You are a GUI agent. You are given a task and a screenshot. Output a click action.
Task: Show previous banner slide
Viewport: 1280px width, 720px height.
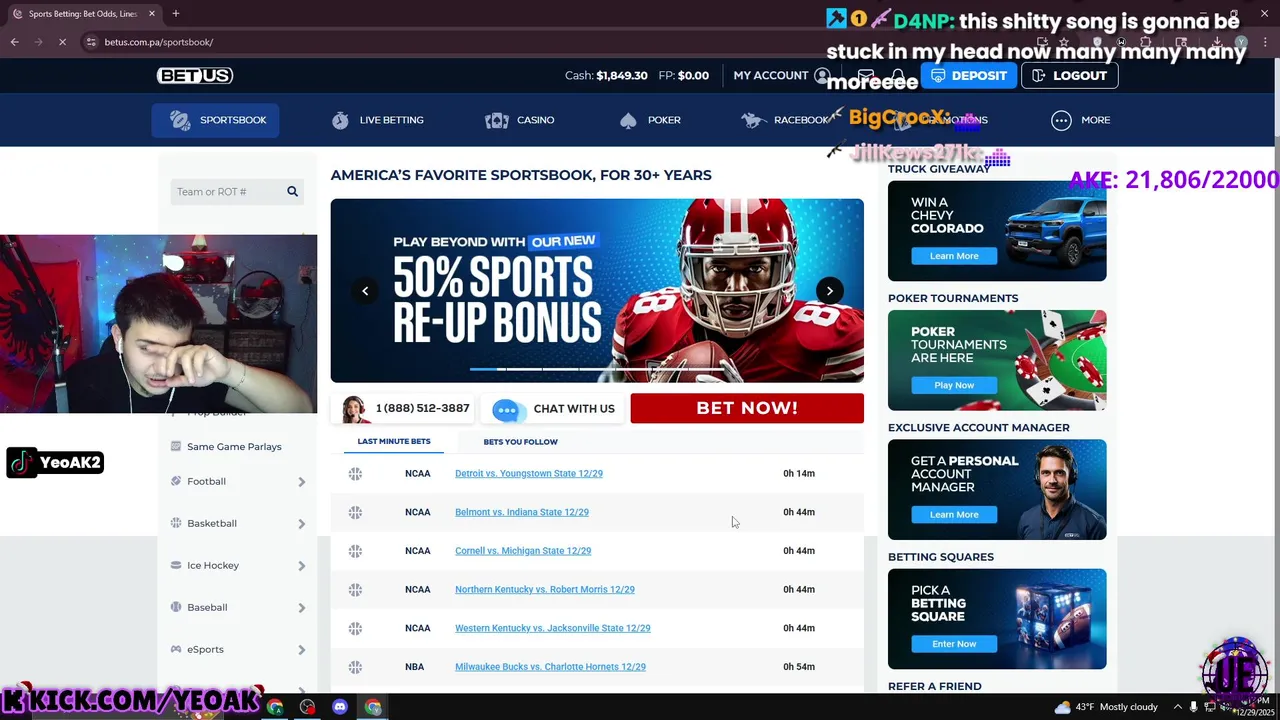click(365, 291)
